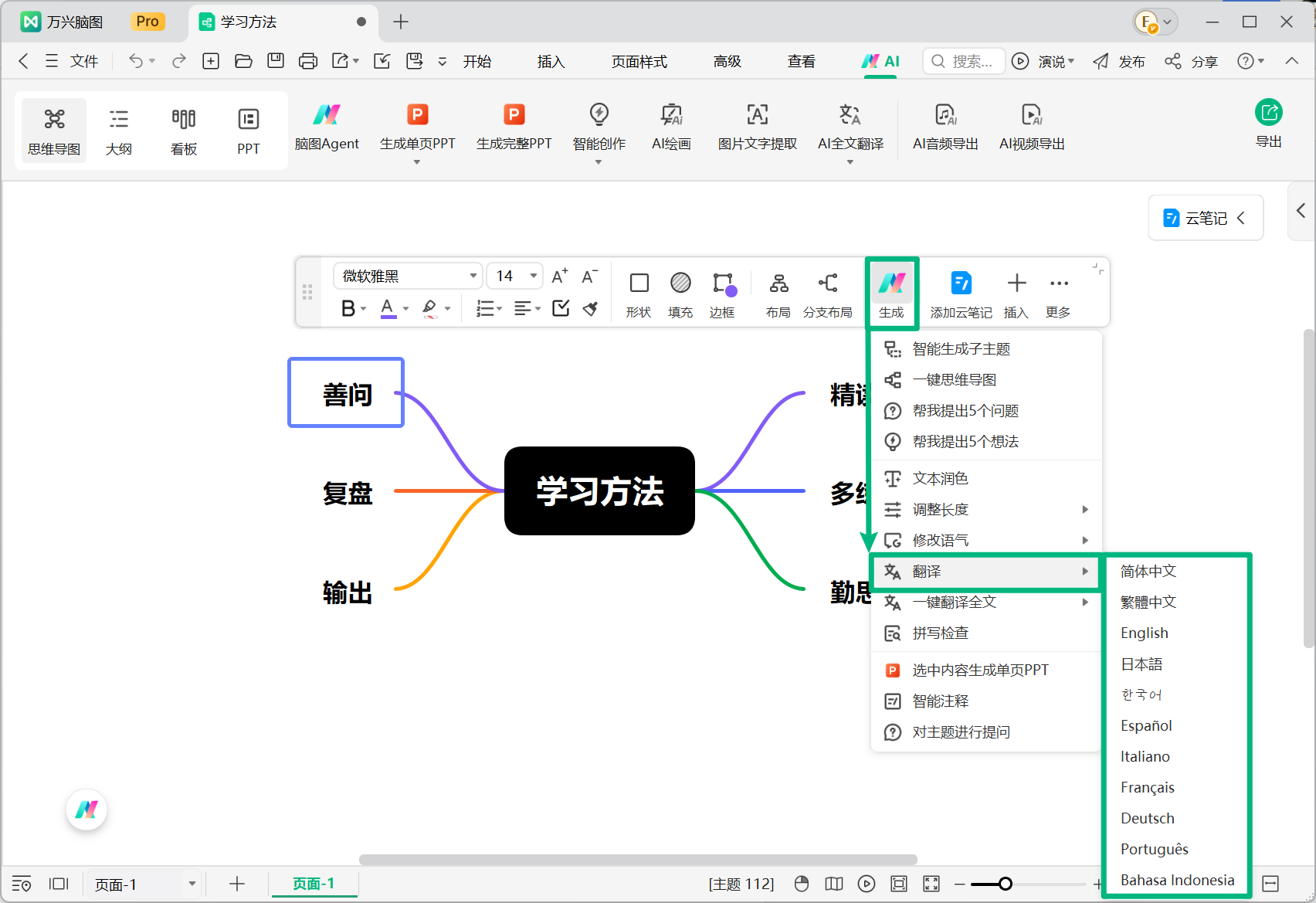The height and width of the screenshot is (903, 1316).
Task: Switch to PPT view mode
Action: tap(248, 131)
